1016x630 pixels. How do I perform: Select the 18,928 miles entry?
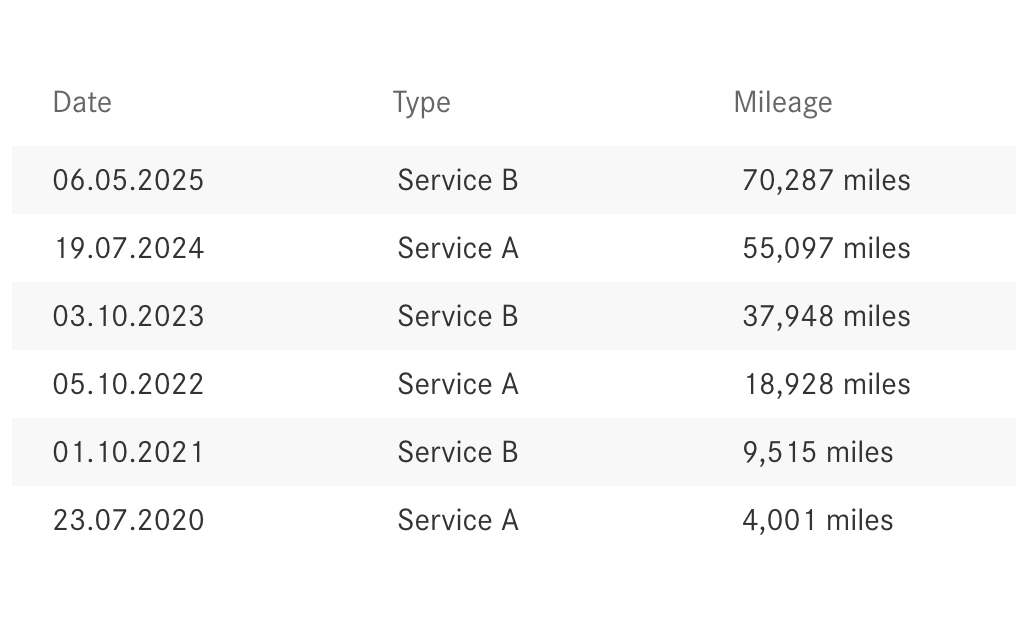826,384
